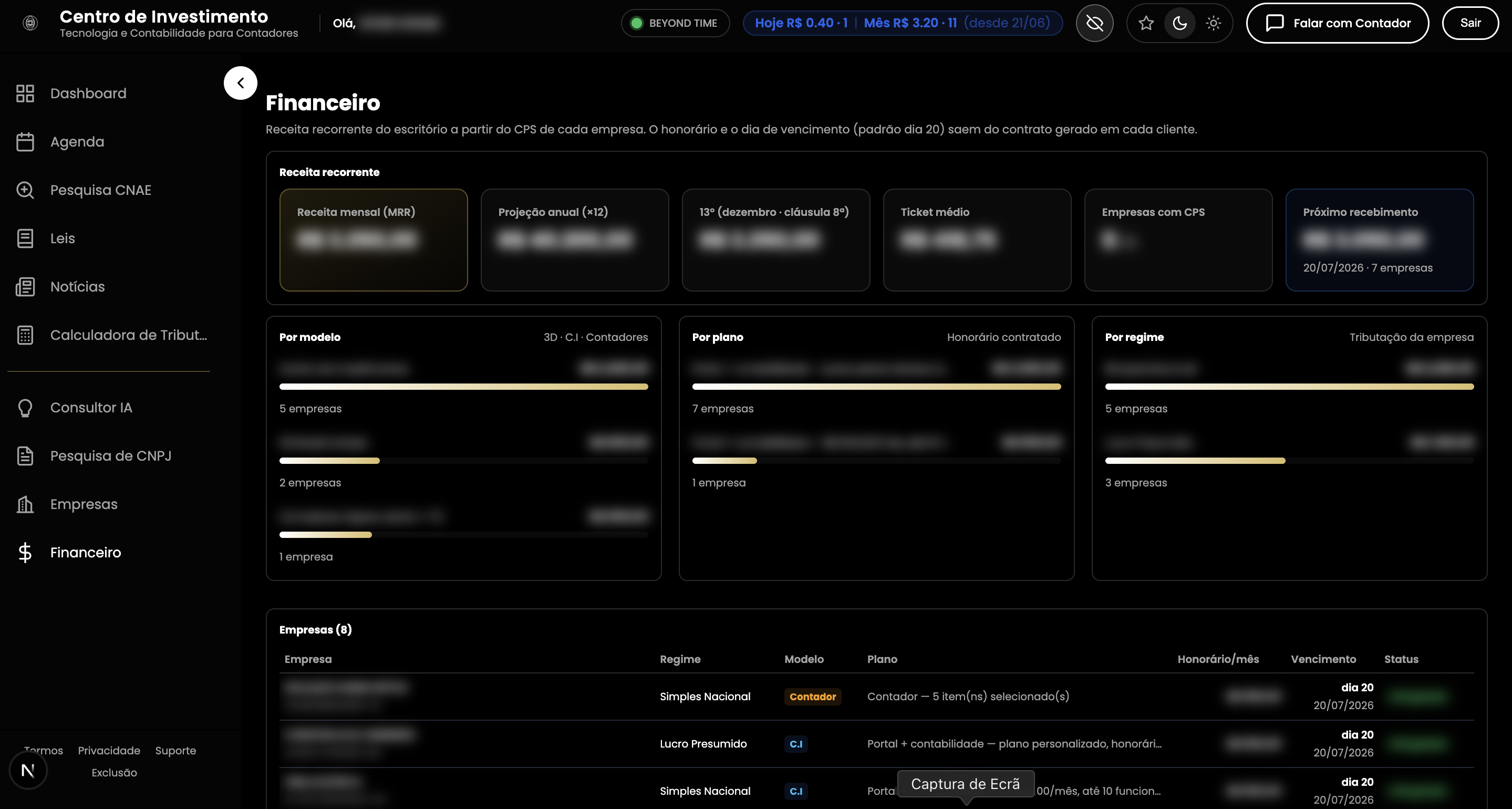
Task: Click the Sair button
Action: tap(1470, 23)
